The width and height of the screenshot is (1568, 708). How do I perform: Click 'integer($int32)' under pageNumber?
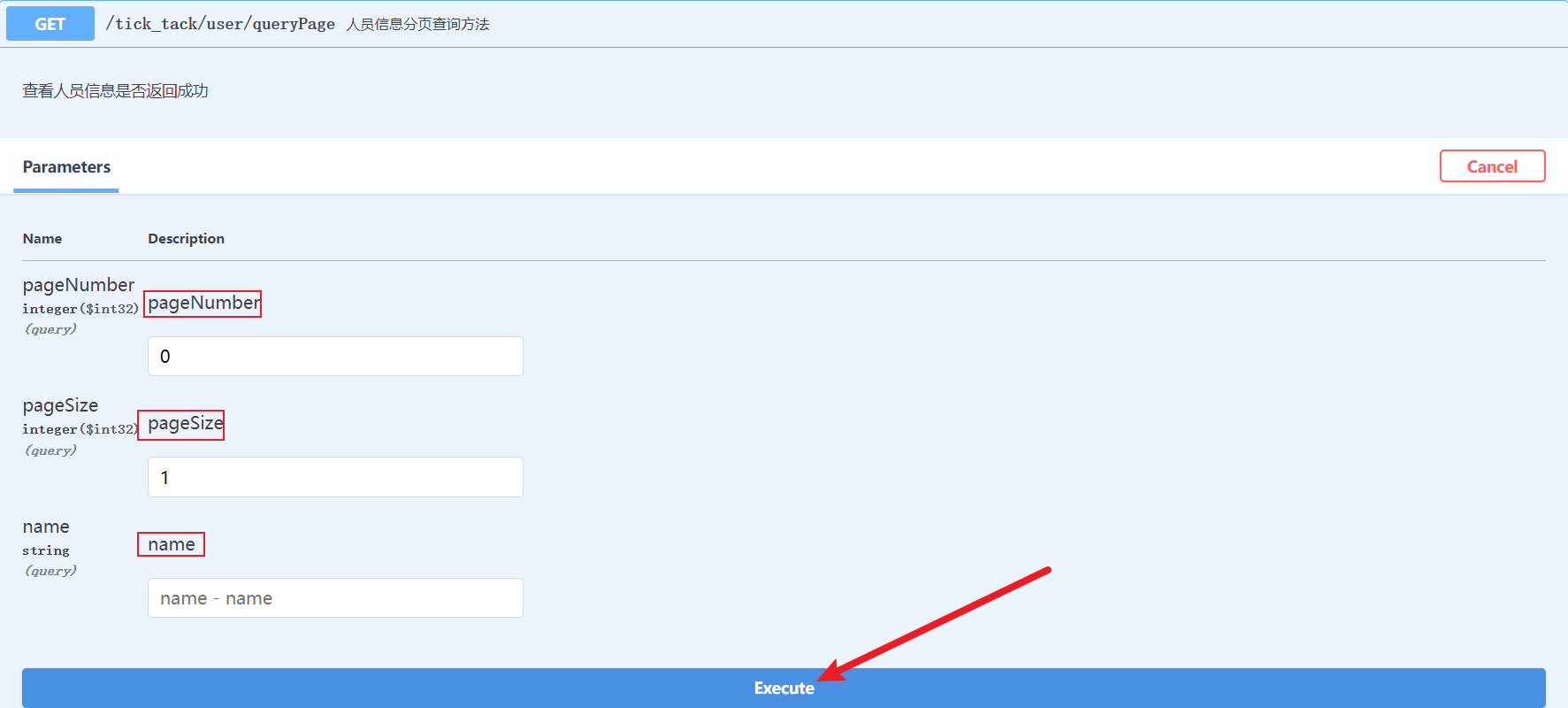pos(80,309)
